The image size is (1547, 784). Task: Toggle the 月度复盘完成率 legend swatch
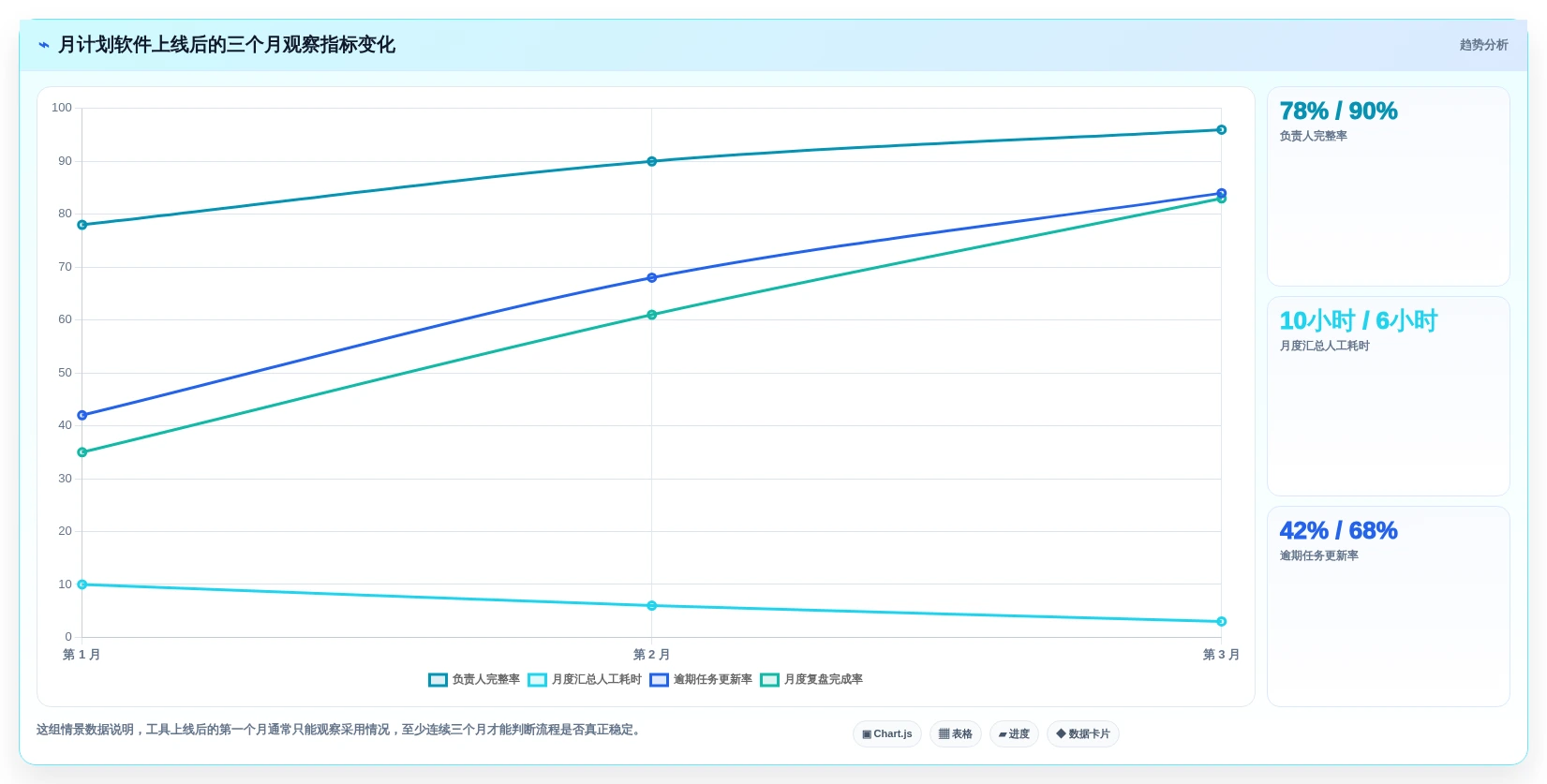coord(769,680)
